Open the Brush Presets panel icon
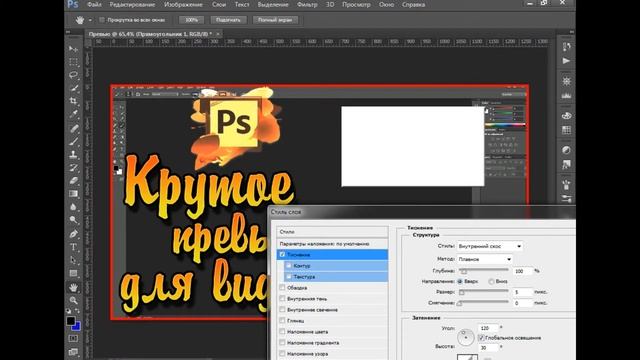 pyautogui.click(x=566, y=199)
